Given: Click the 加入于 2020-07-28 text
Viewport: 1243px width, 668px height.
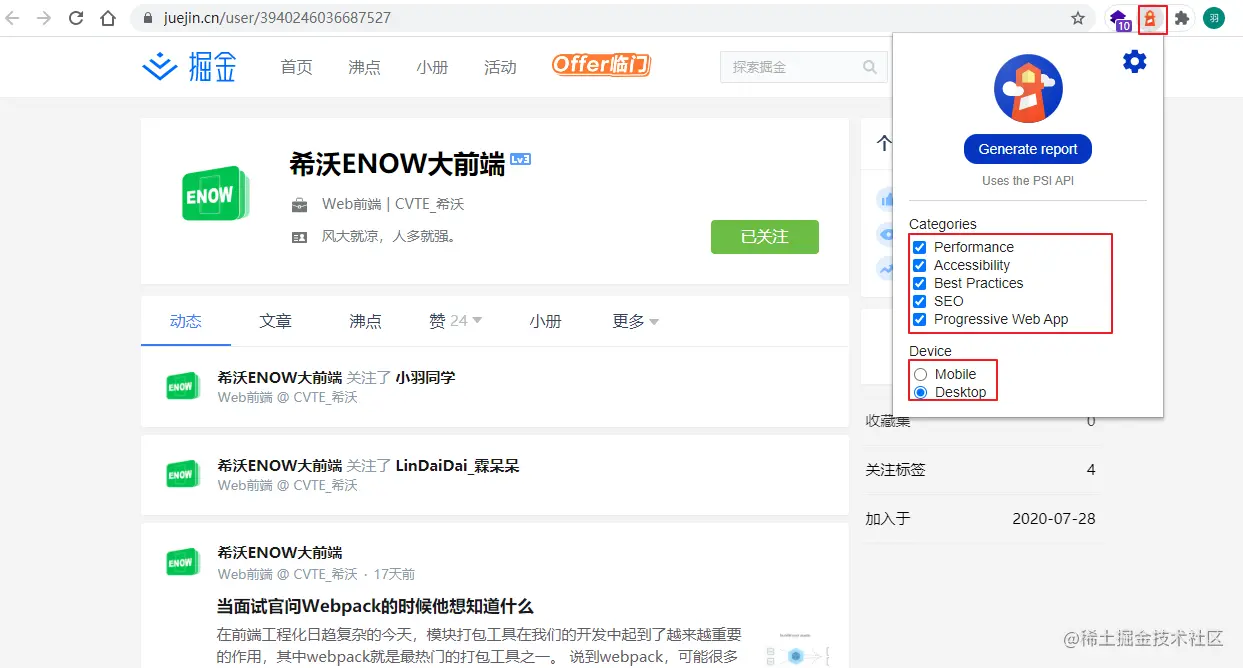Looking at the screenshot, I should pyautogui.click(x=980, y=519).
